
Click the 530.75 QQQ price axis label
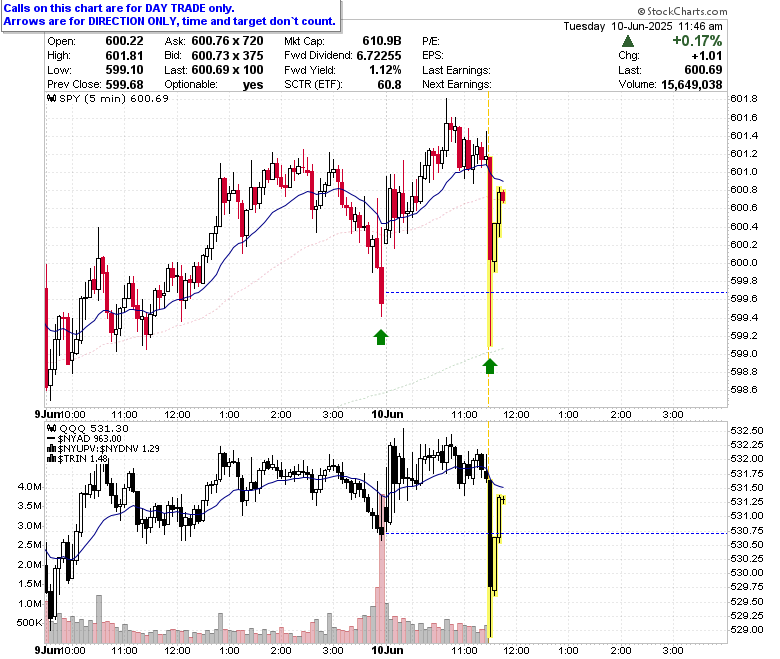(x=746, y=530)
